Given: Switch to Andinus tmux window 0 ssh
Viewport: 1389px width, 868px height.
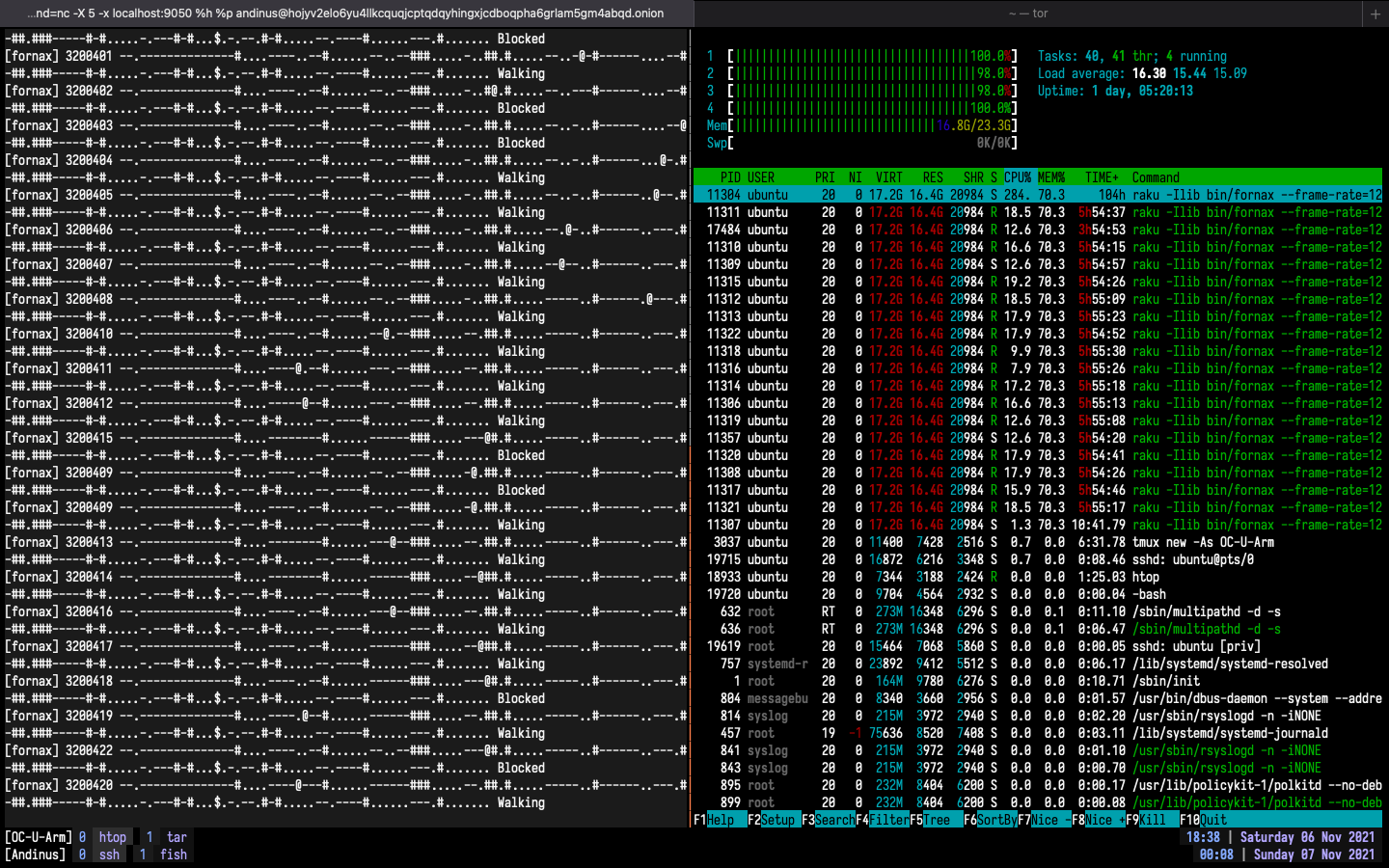Looking at the screenshot, I should click(99, 854).
